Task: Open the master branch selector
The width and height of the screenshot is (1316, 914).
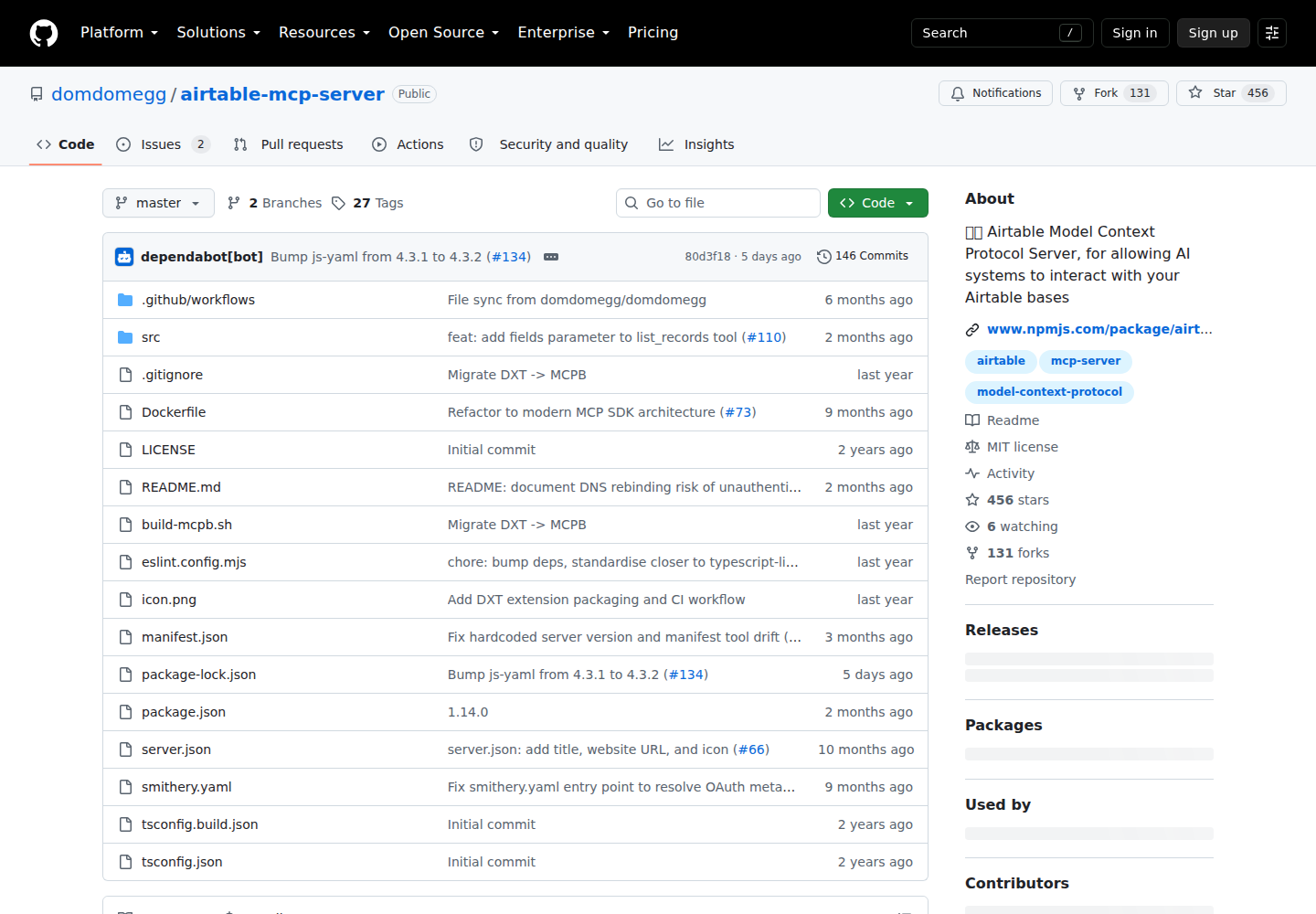Action: pyautogui.click(x=158, y=203)
